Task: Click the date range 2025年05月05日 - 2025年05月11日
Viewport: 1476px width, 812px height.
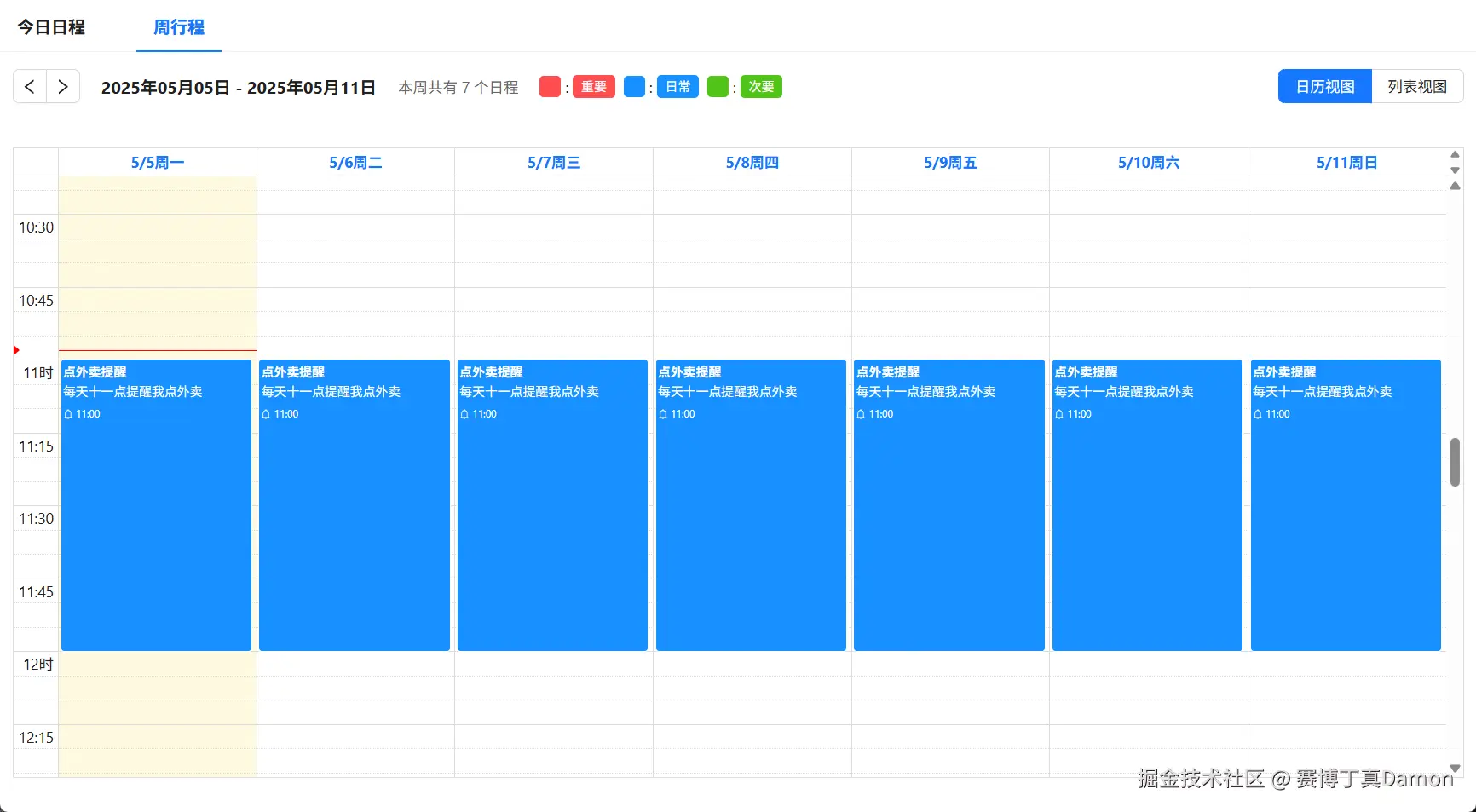Action: point(239,88)
